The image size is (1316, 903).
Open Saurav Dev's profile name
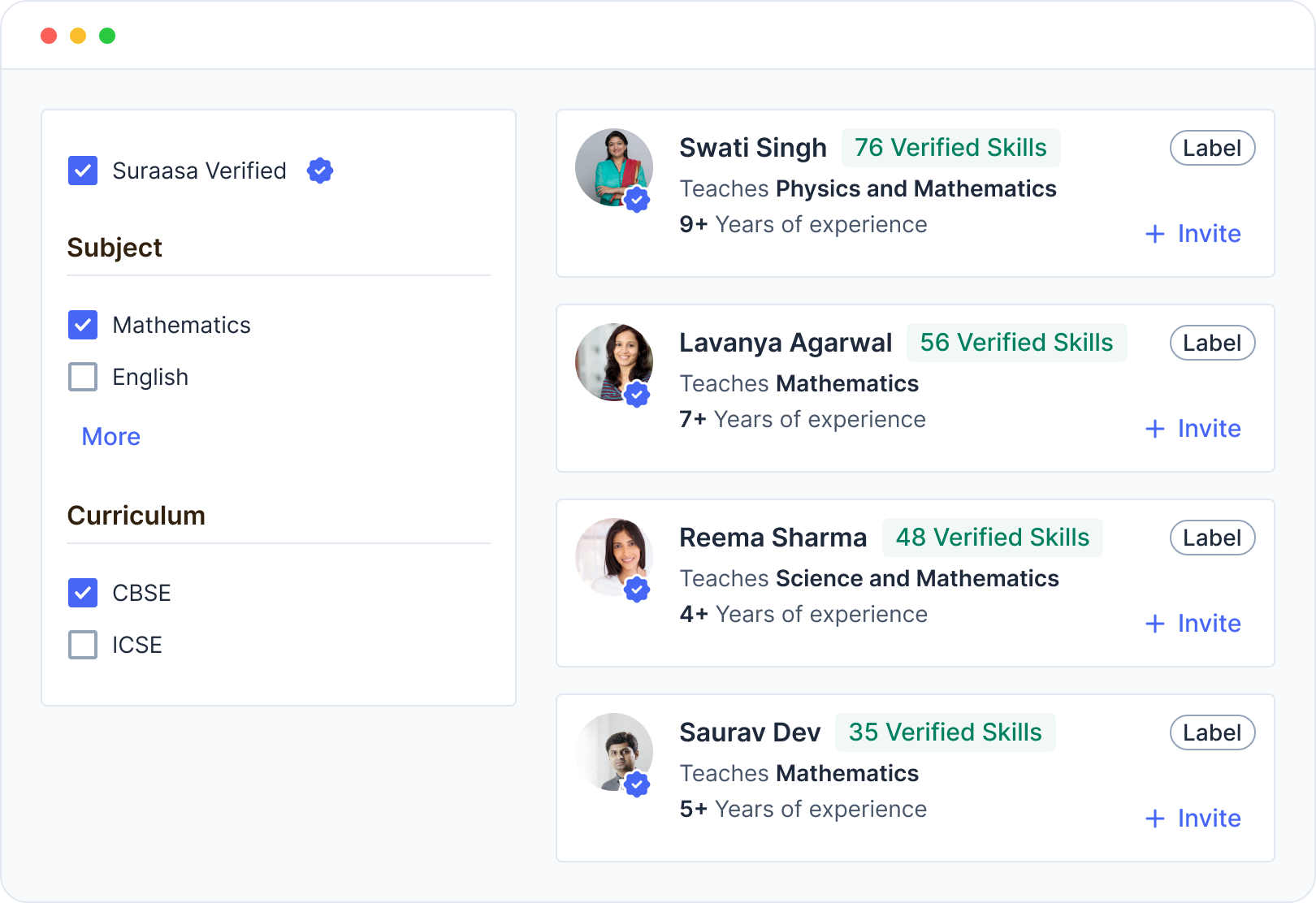pyautogui.click(x=750, y=732)
